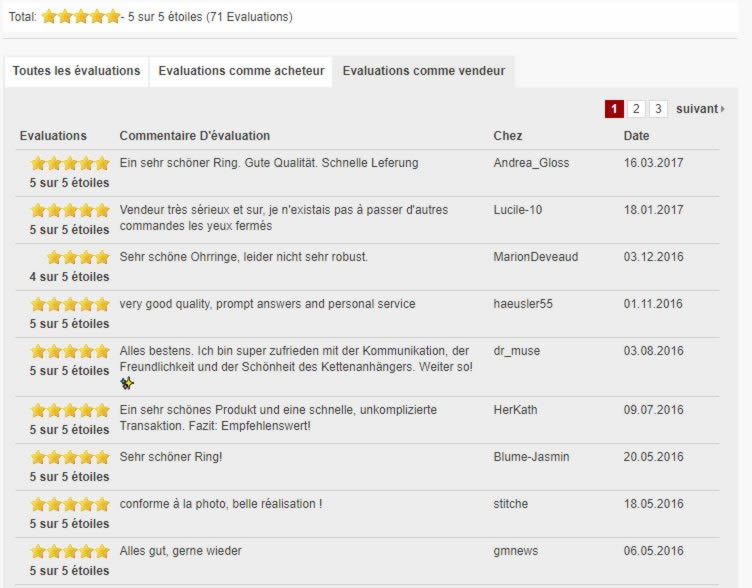Open the Blume-Jasmin user profile
The width and height of the screenshot is (752, 588).
(531, 457)
